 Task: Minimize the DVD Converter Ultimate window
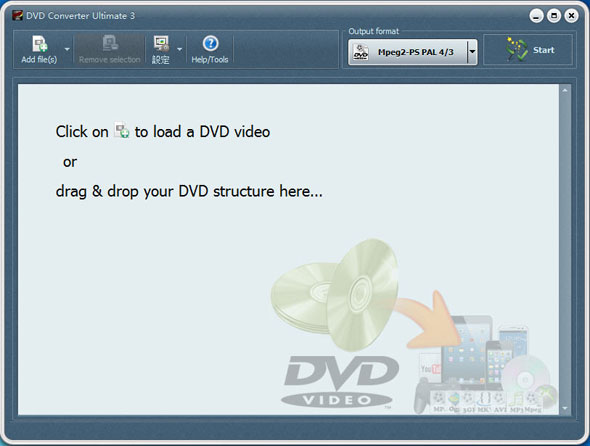pyautogui.click(x=536, y=16)
